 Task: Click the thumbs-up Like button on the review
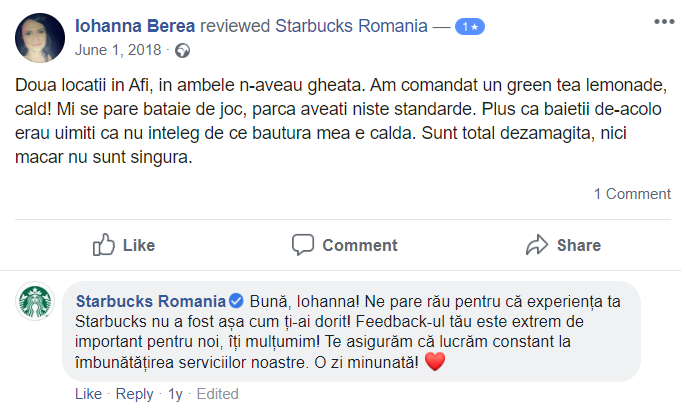click(123, 245)
